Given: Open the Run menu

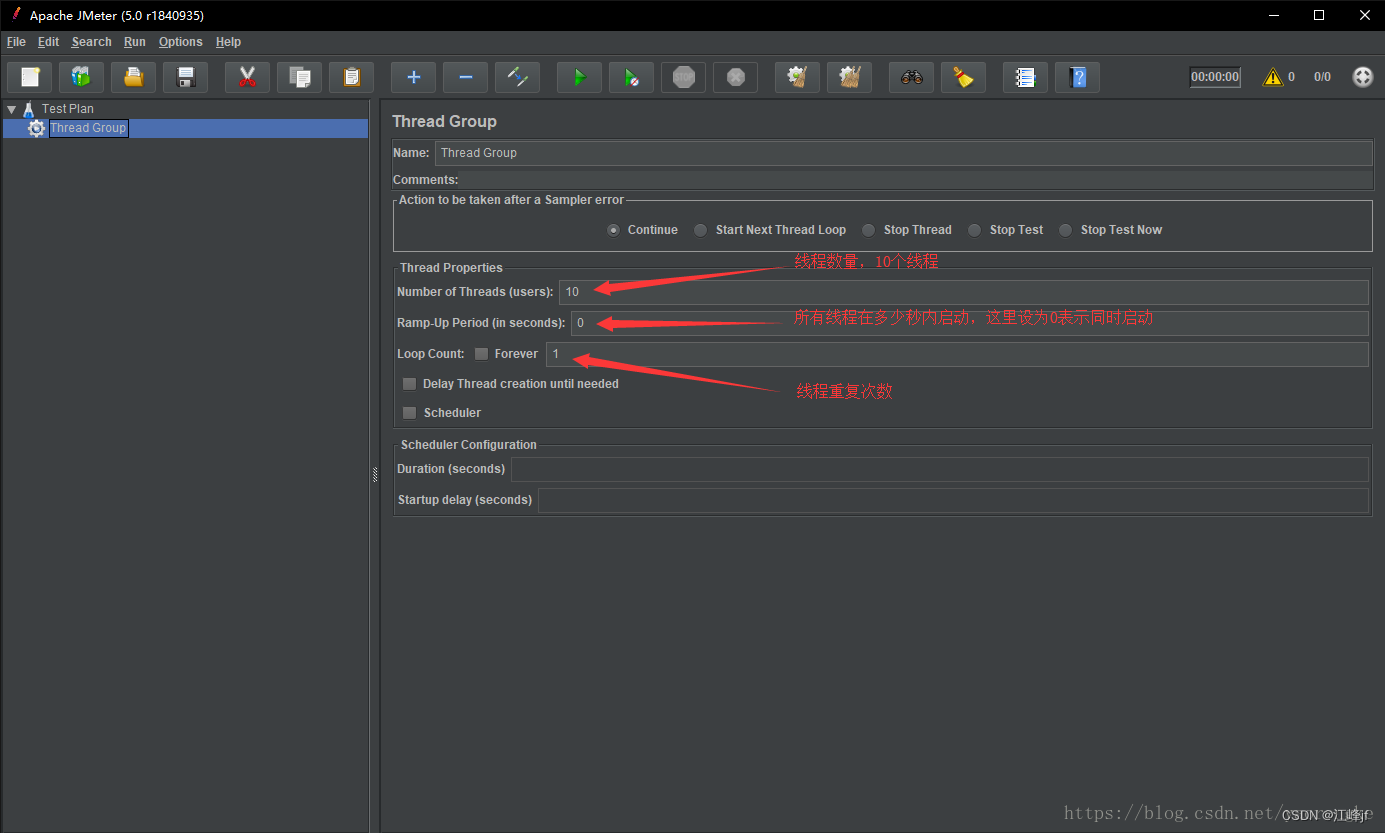Looking at the screenshot, I should pyautogui.click(x=135, y=42).
